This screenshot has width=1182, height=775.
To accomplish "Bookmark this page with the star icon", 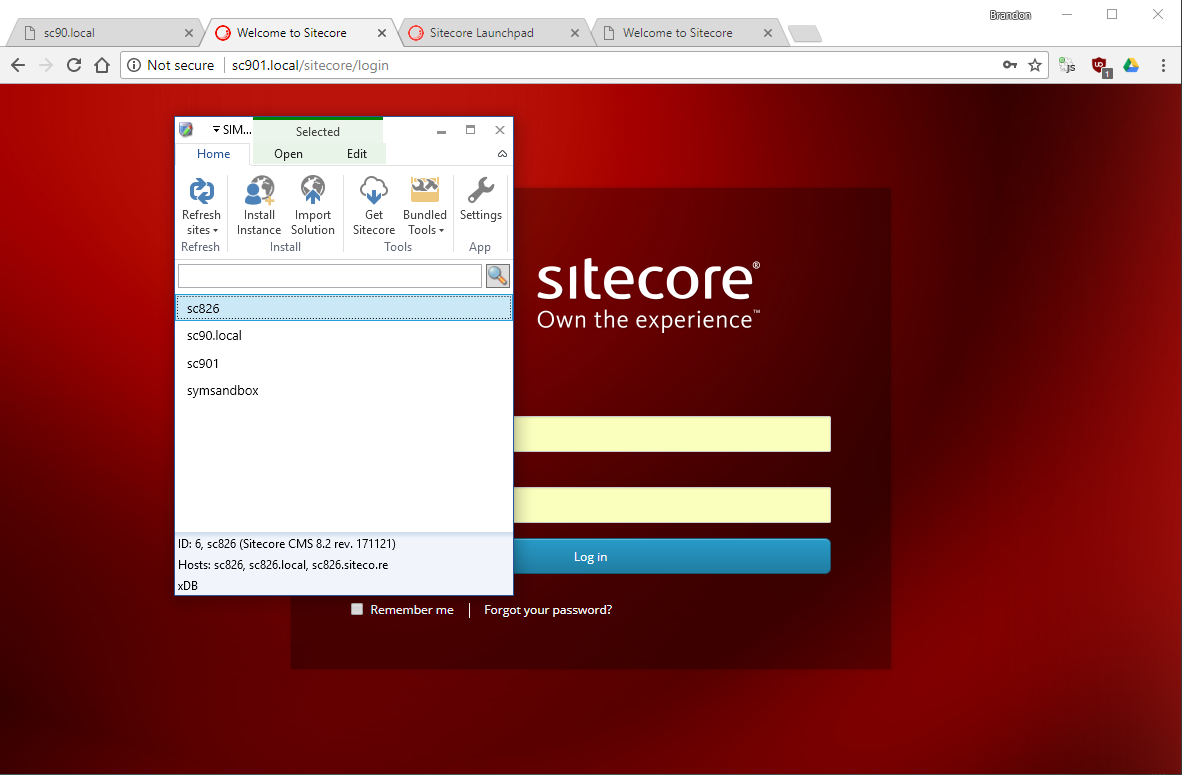I will tap(1035, 66).
